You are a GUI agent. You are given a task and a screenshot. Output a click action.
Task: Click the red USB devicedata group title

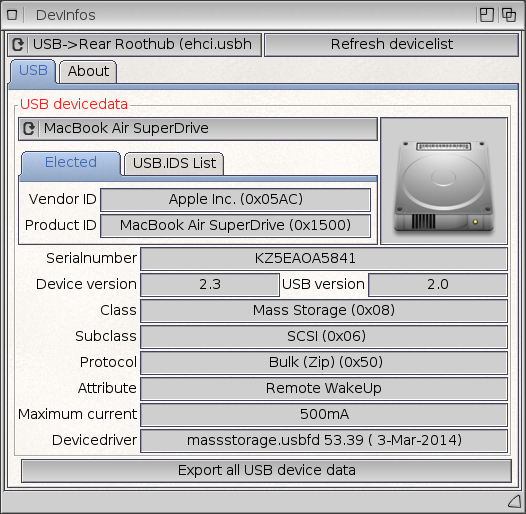[x=74, y=104]
